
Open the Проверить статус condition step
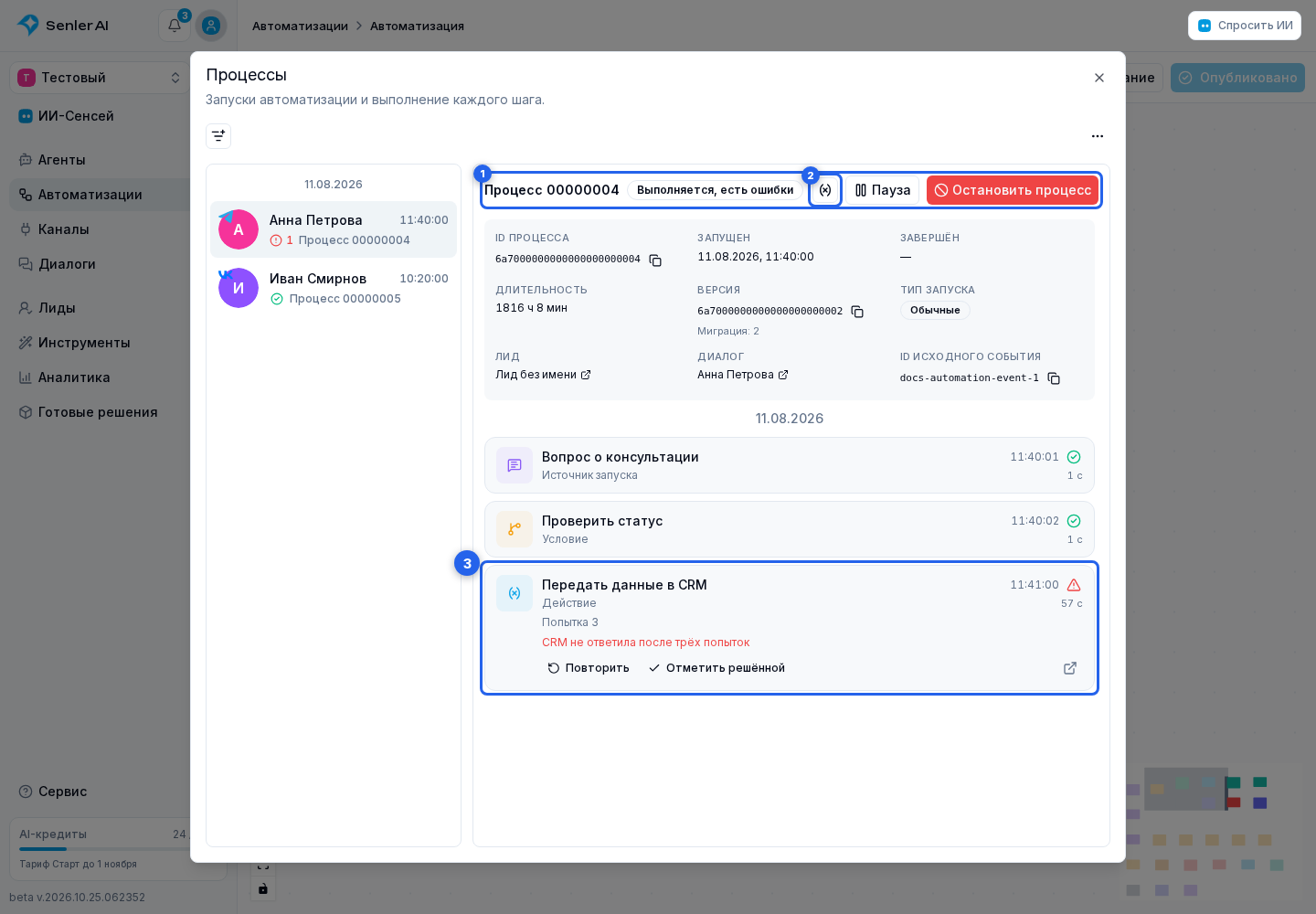click(790, 529)
